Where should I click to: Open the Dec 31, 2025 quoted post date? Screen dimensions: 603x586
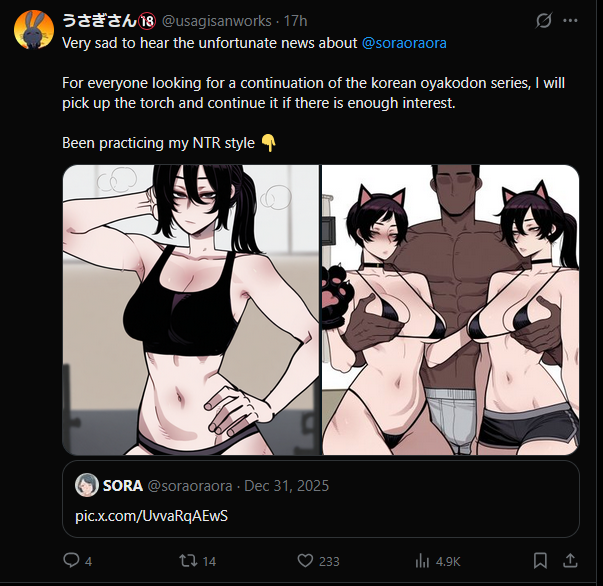pyautogui.click(x=287, y=486)
